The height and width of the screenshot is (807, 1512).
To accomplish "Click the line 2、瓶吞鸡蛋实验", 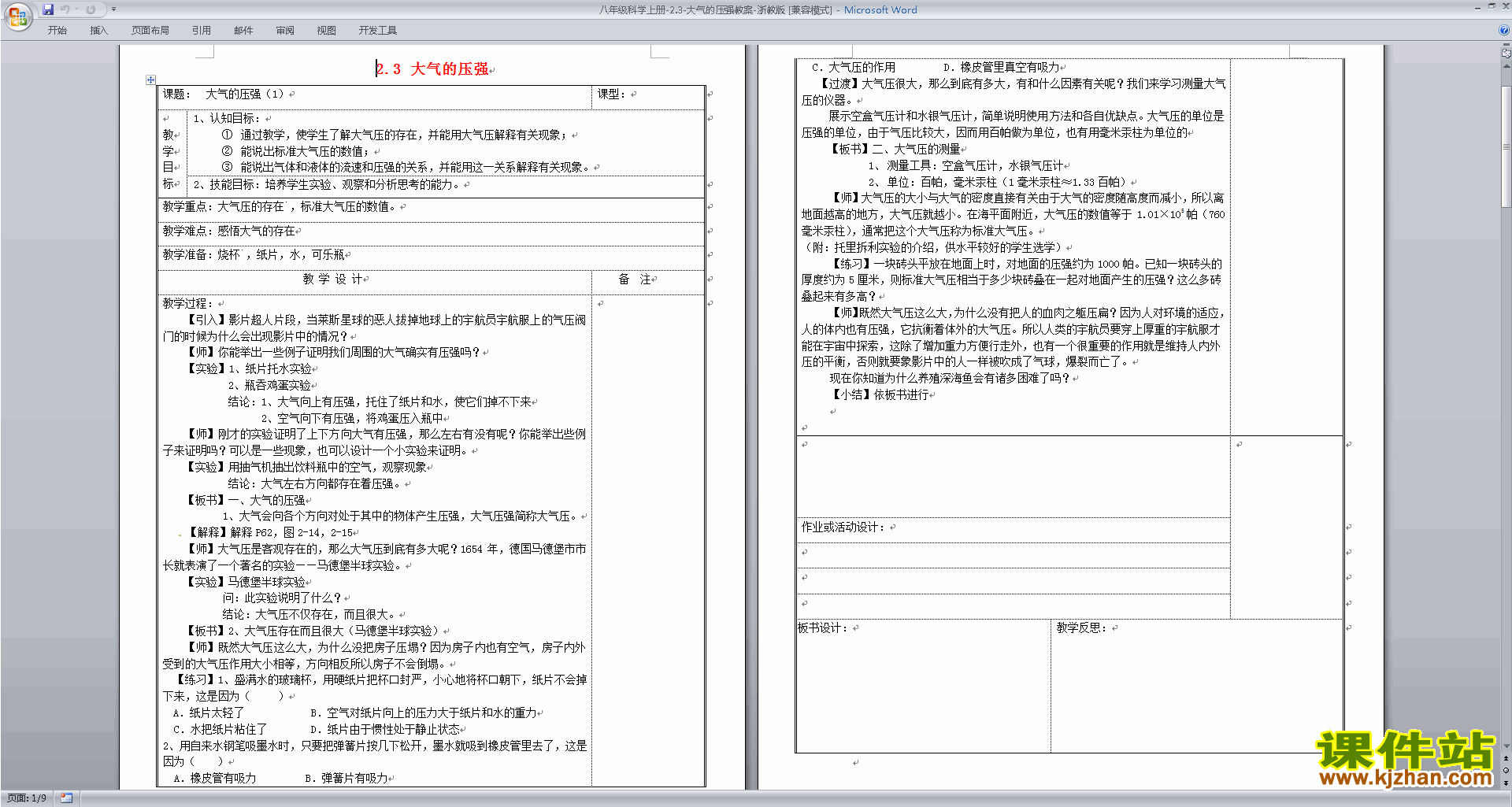I will (x=269, y=385).
